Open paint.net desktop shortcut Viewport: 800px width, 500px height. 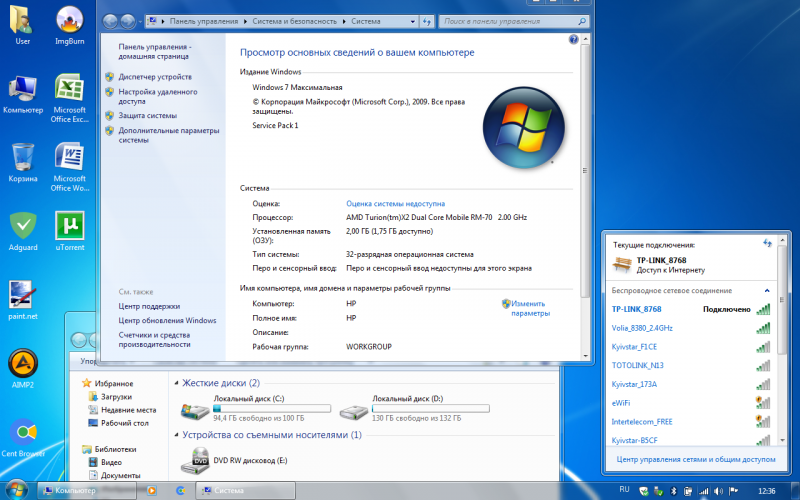tap(22, 300)
